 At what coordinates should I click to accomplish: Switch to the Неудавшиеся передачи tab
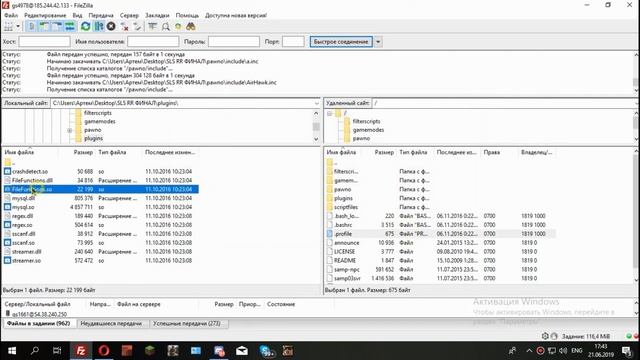[x=111, y=323]
